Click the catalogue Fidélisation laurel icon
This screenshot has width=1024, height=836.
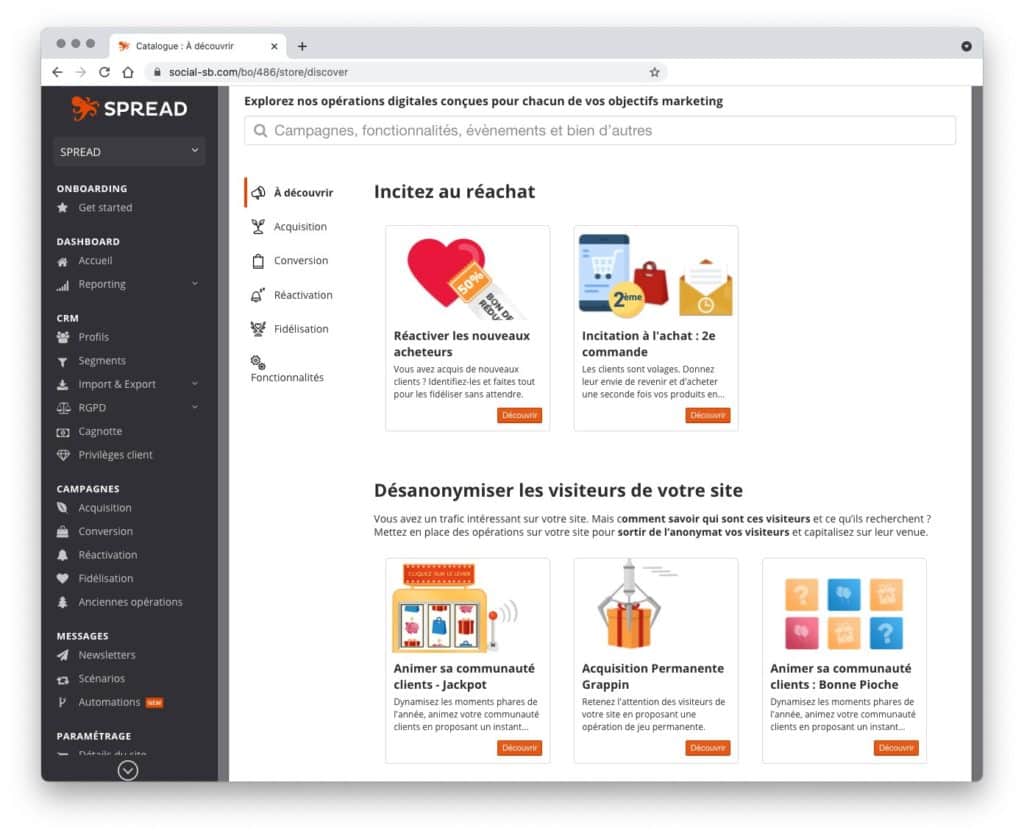pos(259,329)
